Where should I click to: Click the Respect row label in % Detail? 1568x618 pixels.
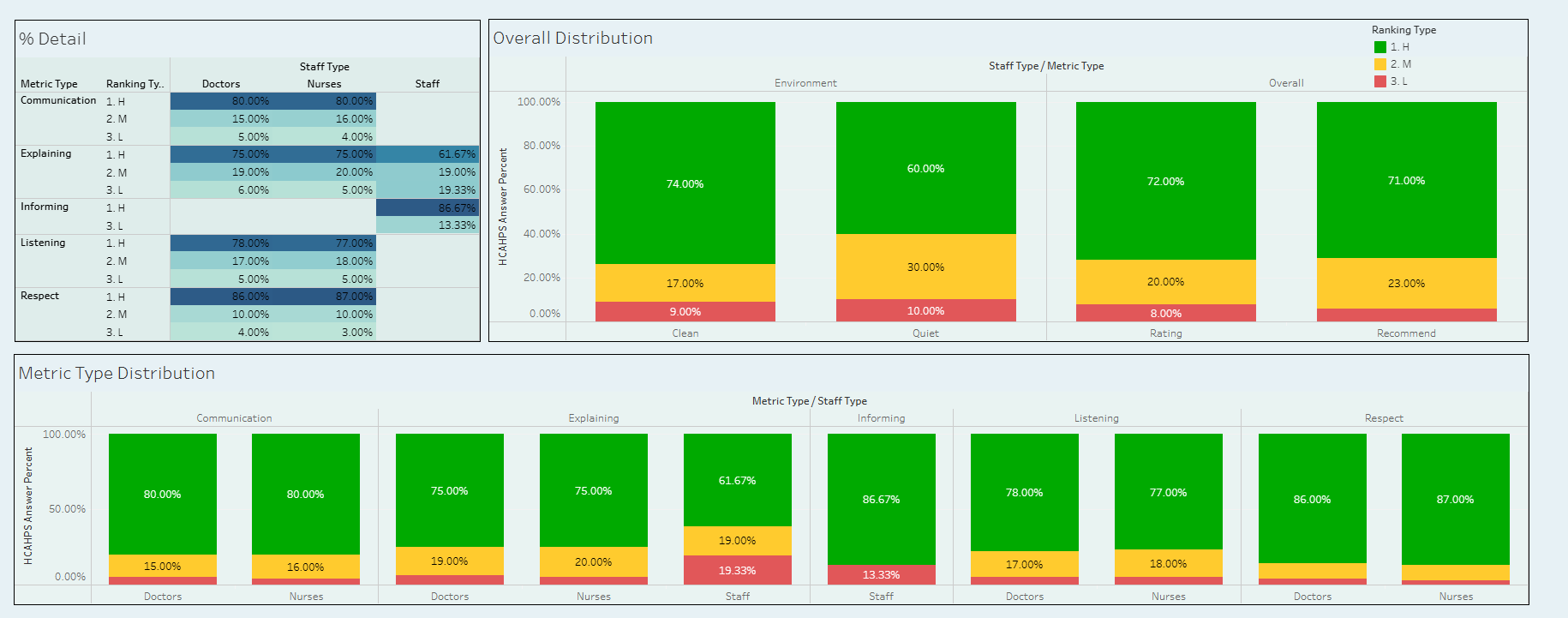tap(39, 296)
